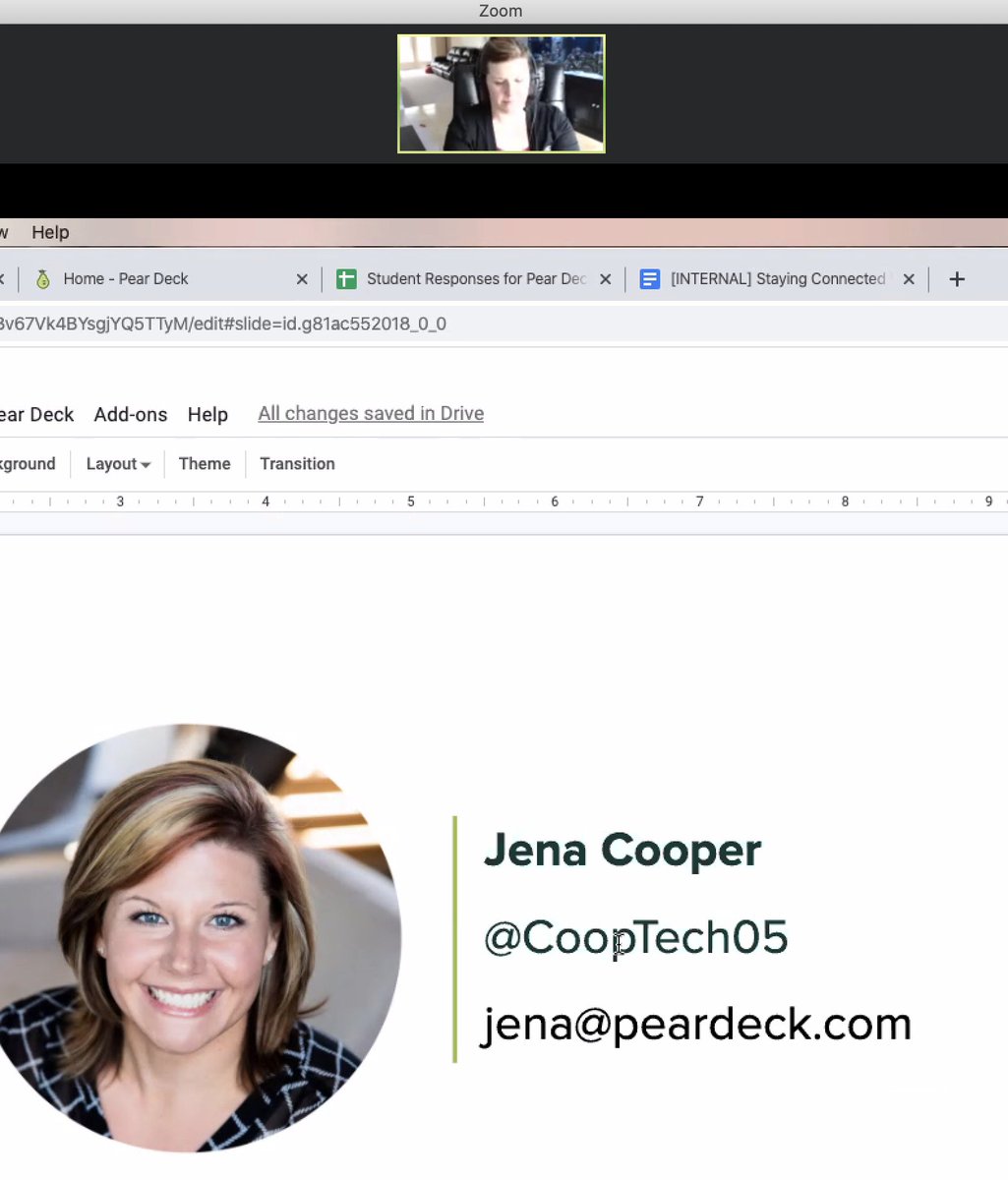Close the INTERNAL Staying Connected tab
Viewport: 1008px width, 1180px height.
pos(909,279)
